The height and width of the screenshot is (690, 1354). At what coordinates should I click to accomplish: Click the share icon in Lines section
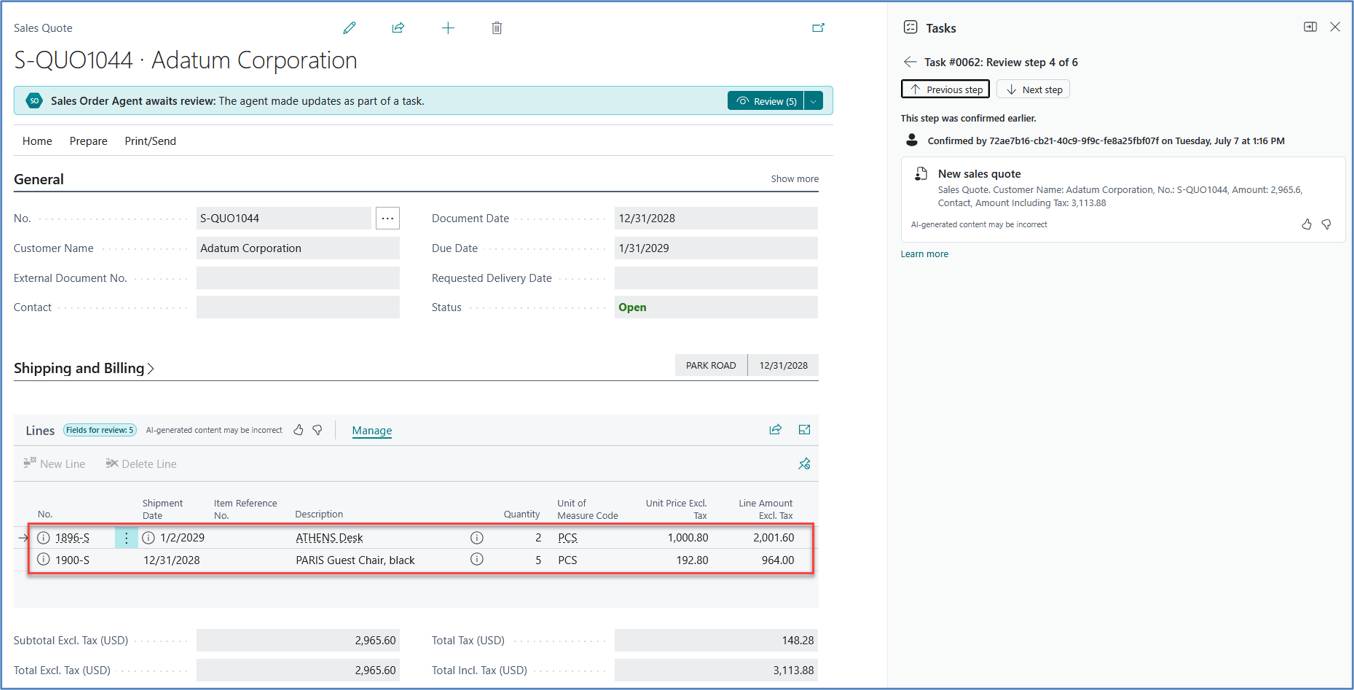point(775,430)
